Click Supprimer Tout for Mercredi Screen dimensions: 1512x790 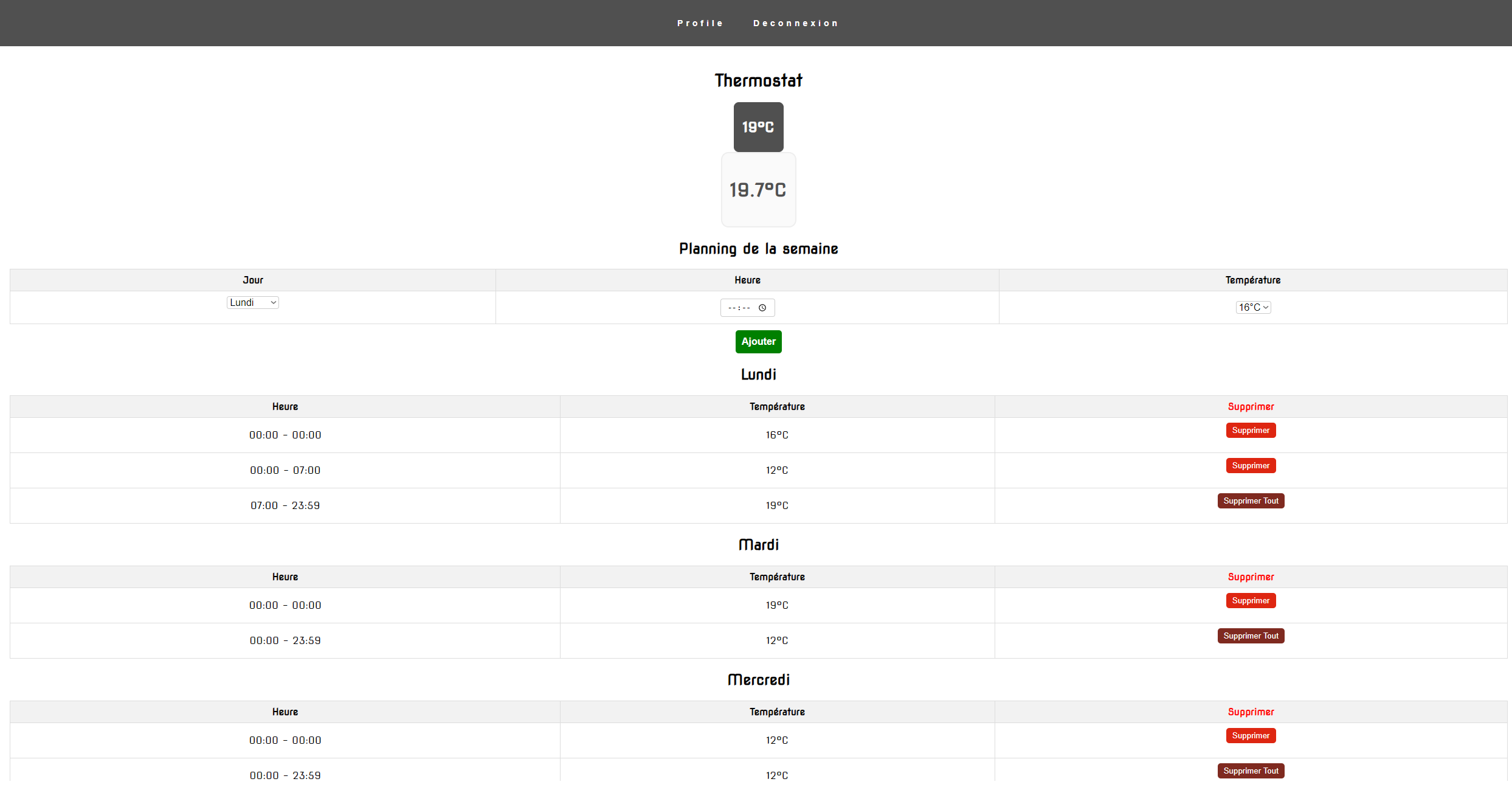1251,771
